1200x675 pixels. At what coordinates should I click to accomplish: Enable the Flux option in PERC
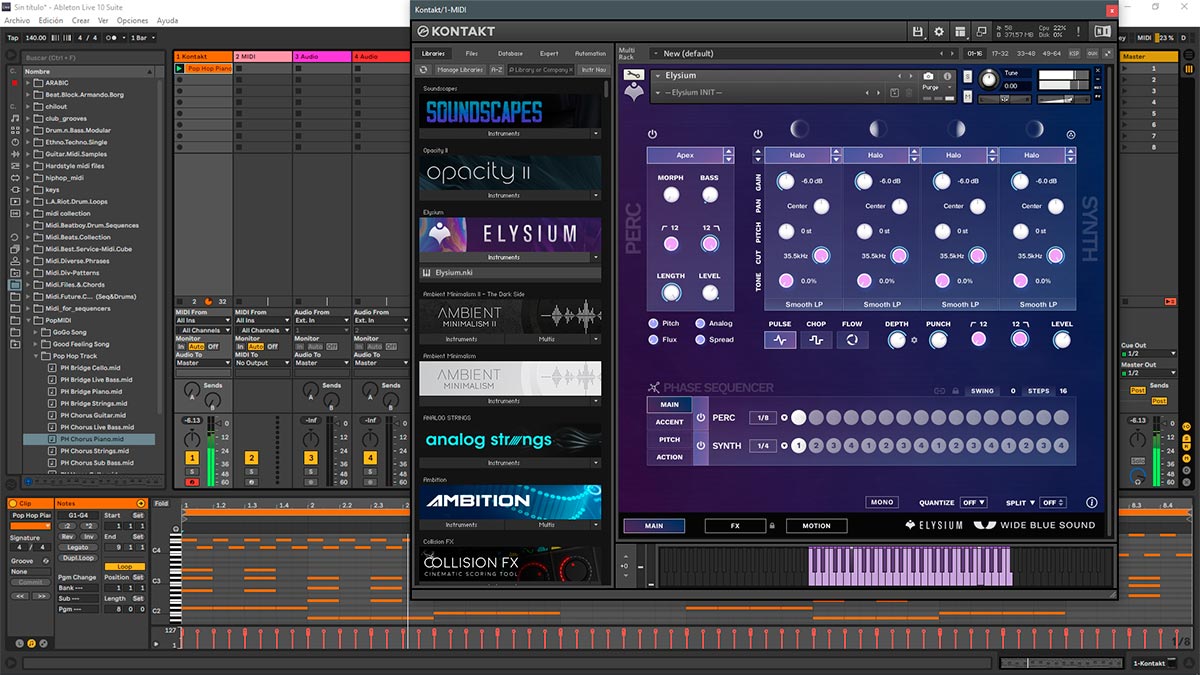click(x=654, y=340)
